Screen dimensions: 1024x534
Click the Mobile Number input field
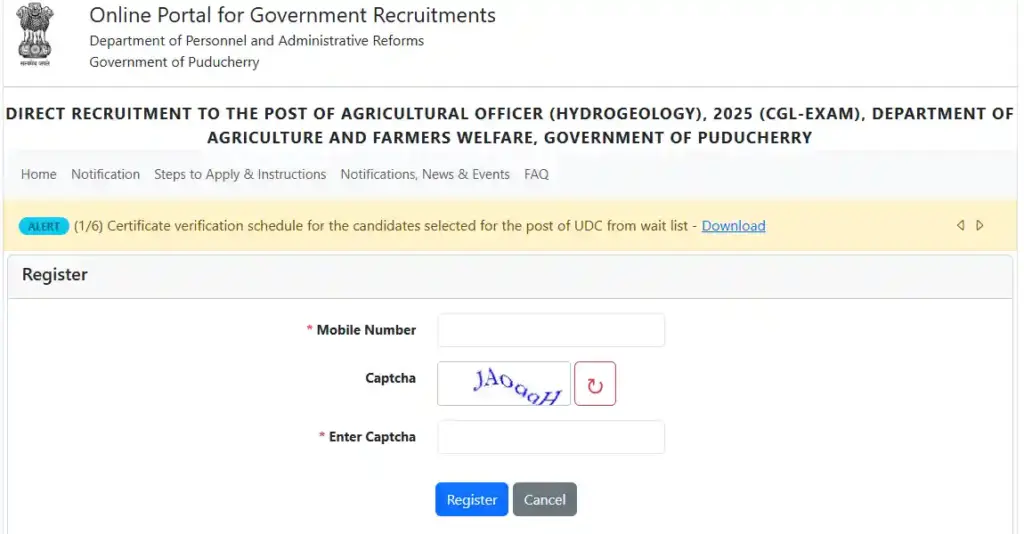(551, 330)
